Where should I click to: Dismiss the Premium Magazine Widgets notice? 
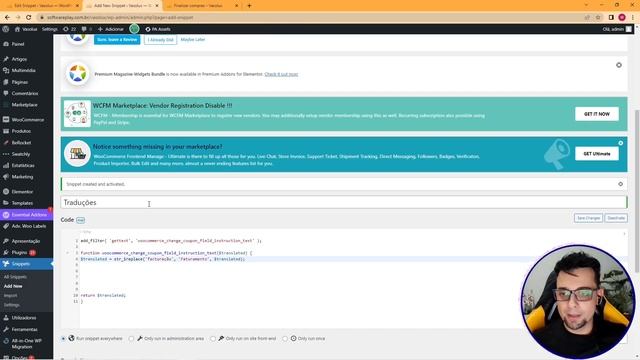click(x=619, y=65)
